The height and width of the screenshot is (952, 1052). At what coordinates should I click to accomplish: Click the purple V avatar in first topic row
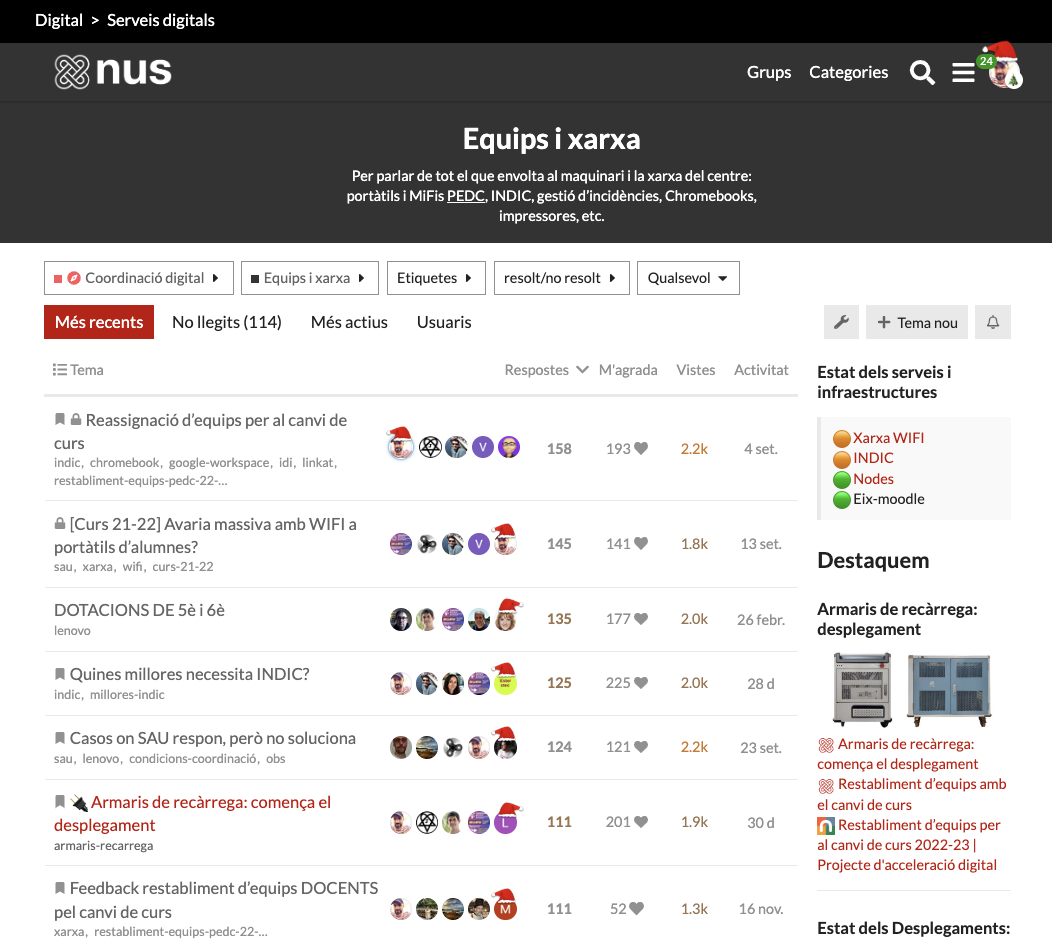(483, 448)
